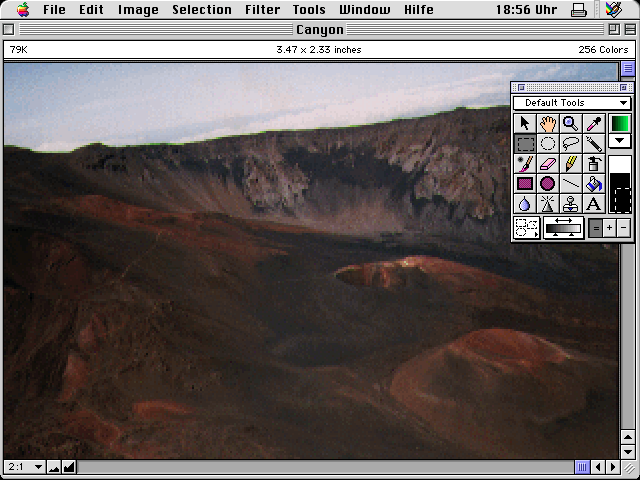Select the arrow pointer tool
Image resolution: width=640 pixels, height=480 pixels.
(x=525, y=123)
